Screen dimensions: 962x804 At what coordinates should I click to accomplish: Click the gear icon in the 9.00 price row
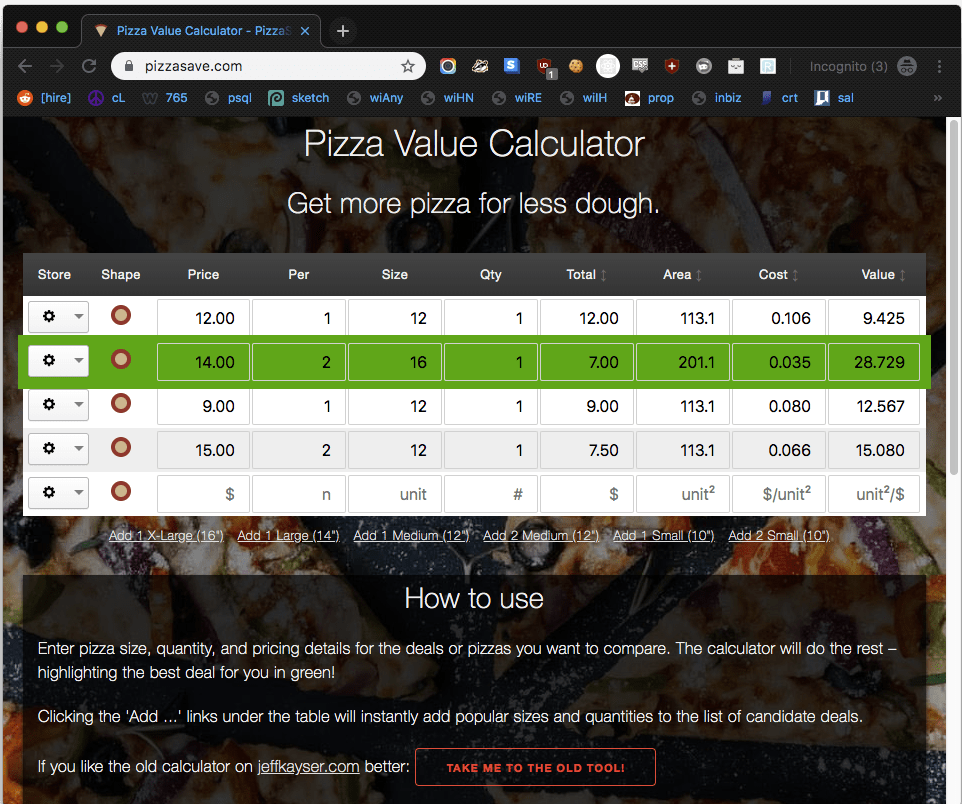pos(49,404)
